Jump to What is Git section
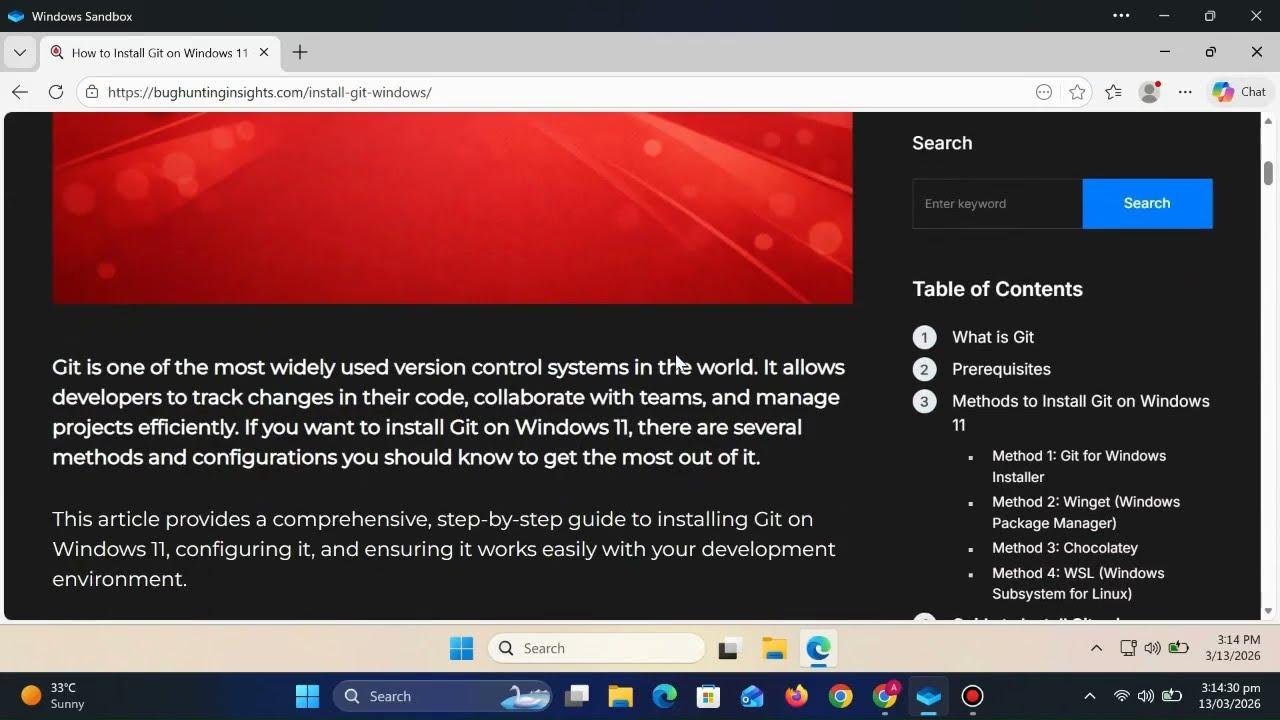The width and height of the screenshot is (1280, 720). [x=993, y=337]
